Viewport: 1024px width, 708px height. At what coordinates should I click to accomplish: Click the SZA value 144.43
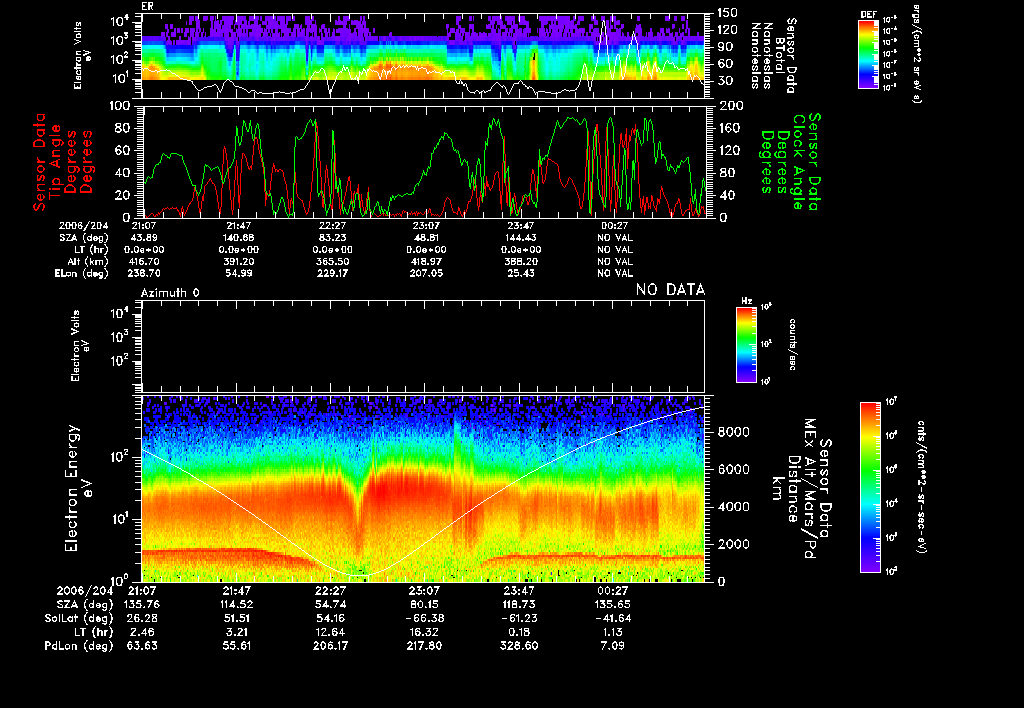[520, 238]
